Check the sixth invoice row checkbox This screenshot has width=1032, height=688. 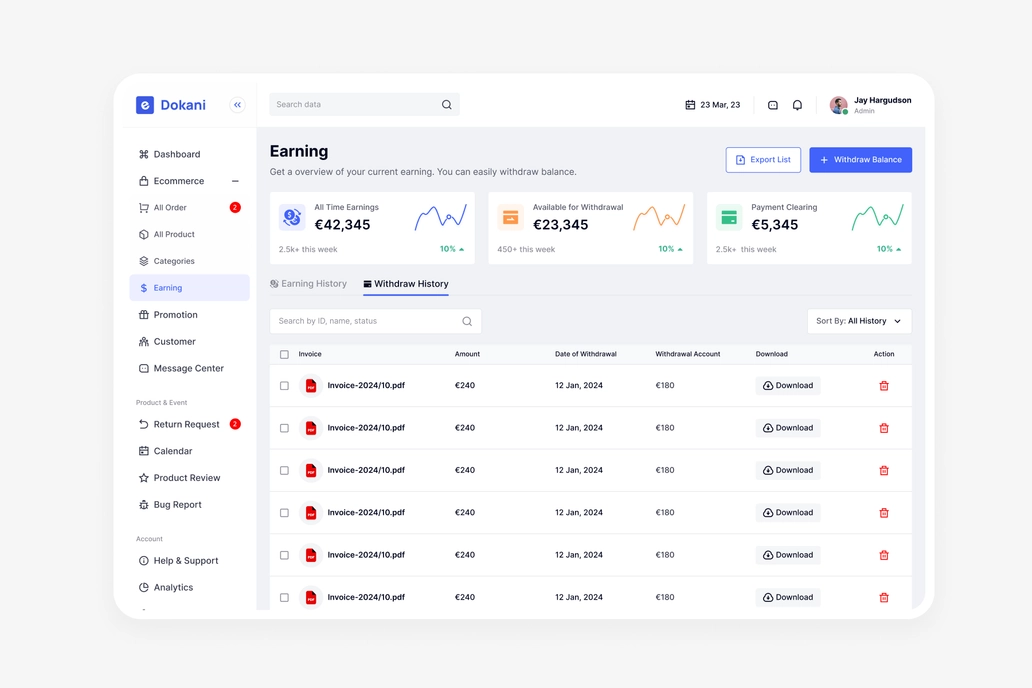point(284,597)
